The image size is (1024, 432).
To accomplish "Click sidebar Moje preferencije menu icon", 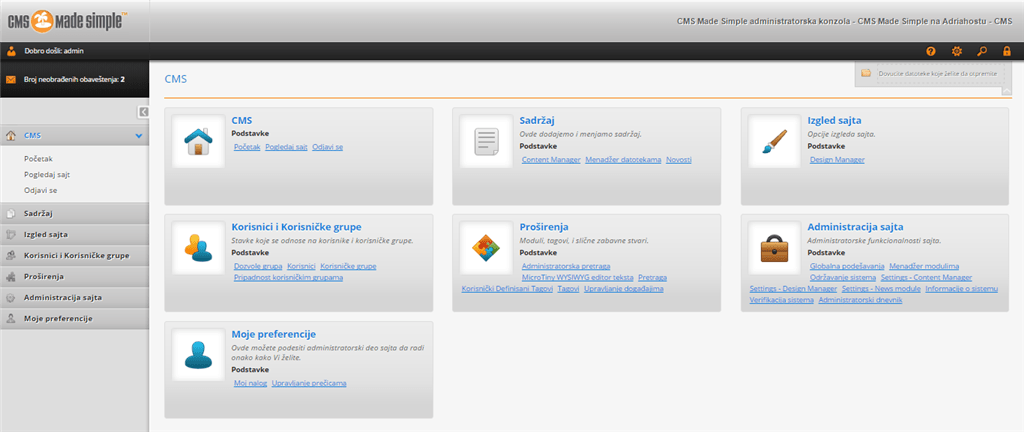I will pyautogui.click(x=10, y=318).
